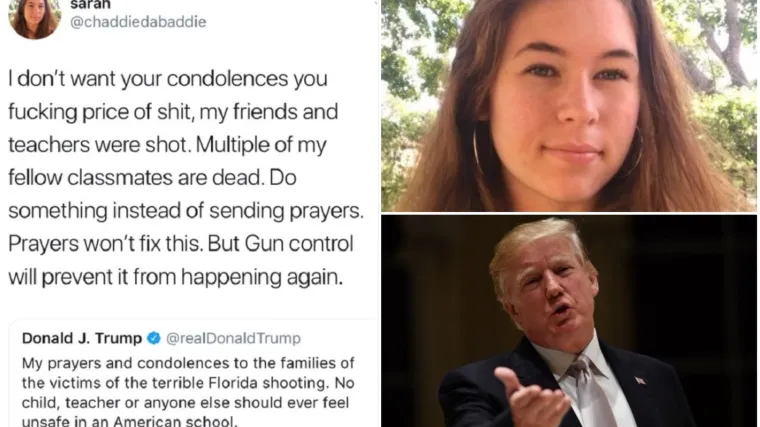This screenshot has height=427, width=760.
Task: Click the words "Gun control" in tweet
Action: [x=299, y=243]
